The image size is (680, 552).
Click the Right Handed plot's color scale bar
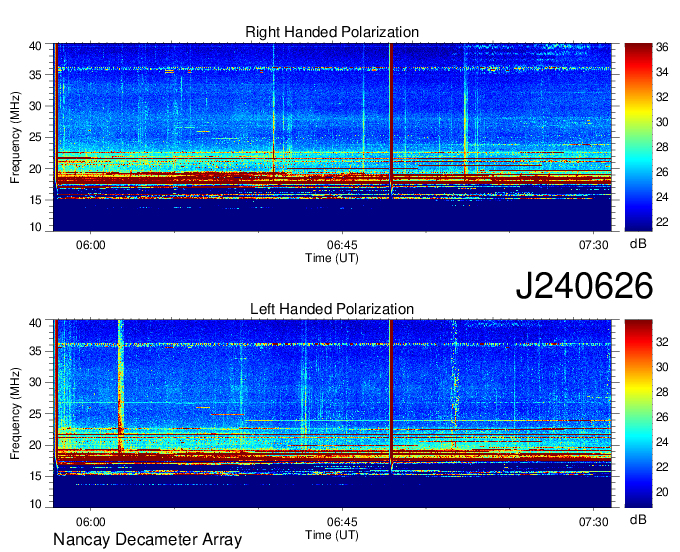pyautogui.click(x=638, y=137)
